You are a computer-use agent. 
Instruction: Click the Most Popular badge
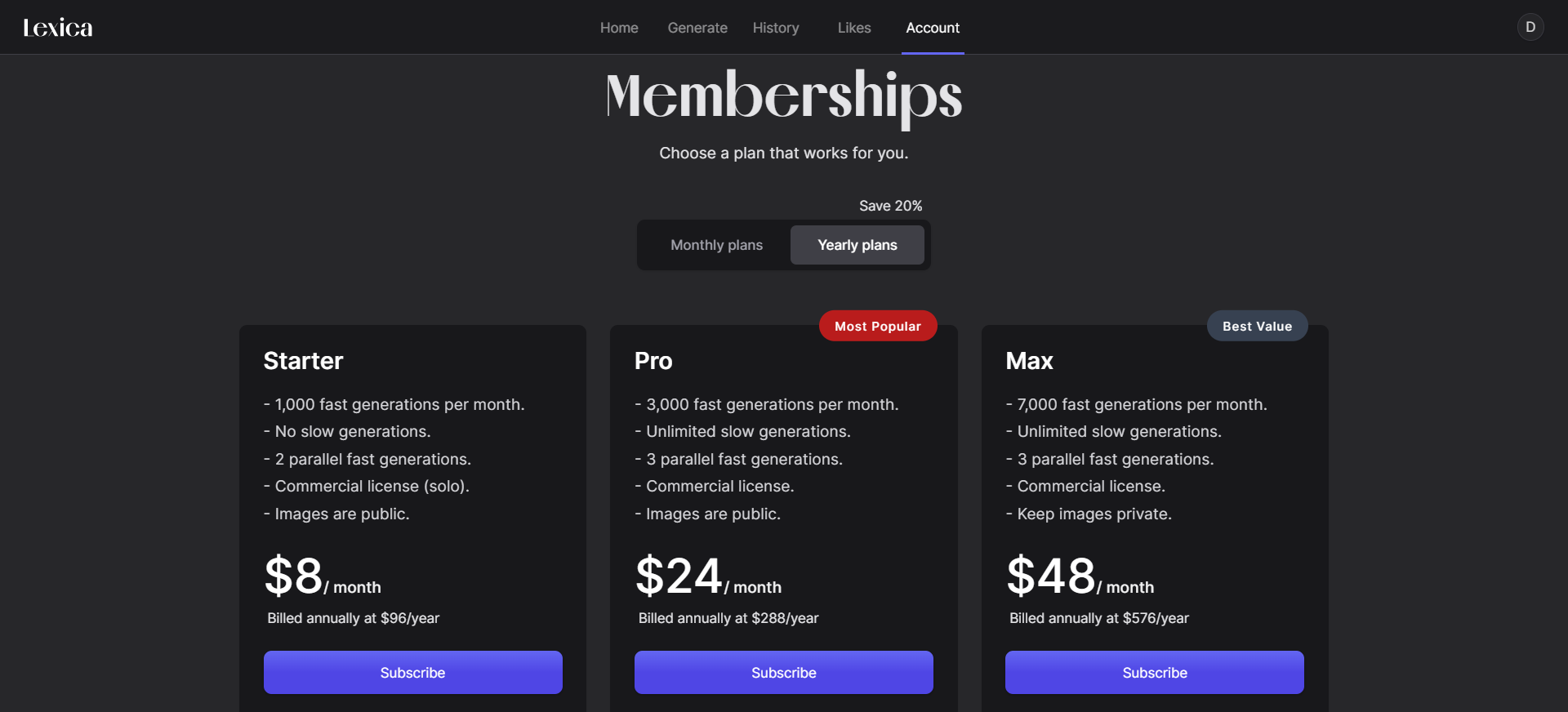coord(878,327)
